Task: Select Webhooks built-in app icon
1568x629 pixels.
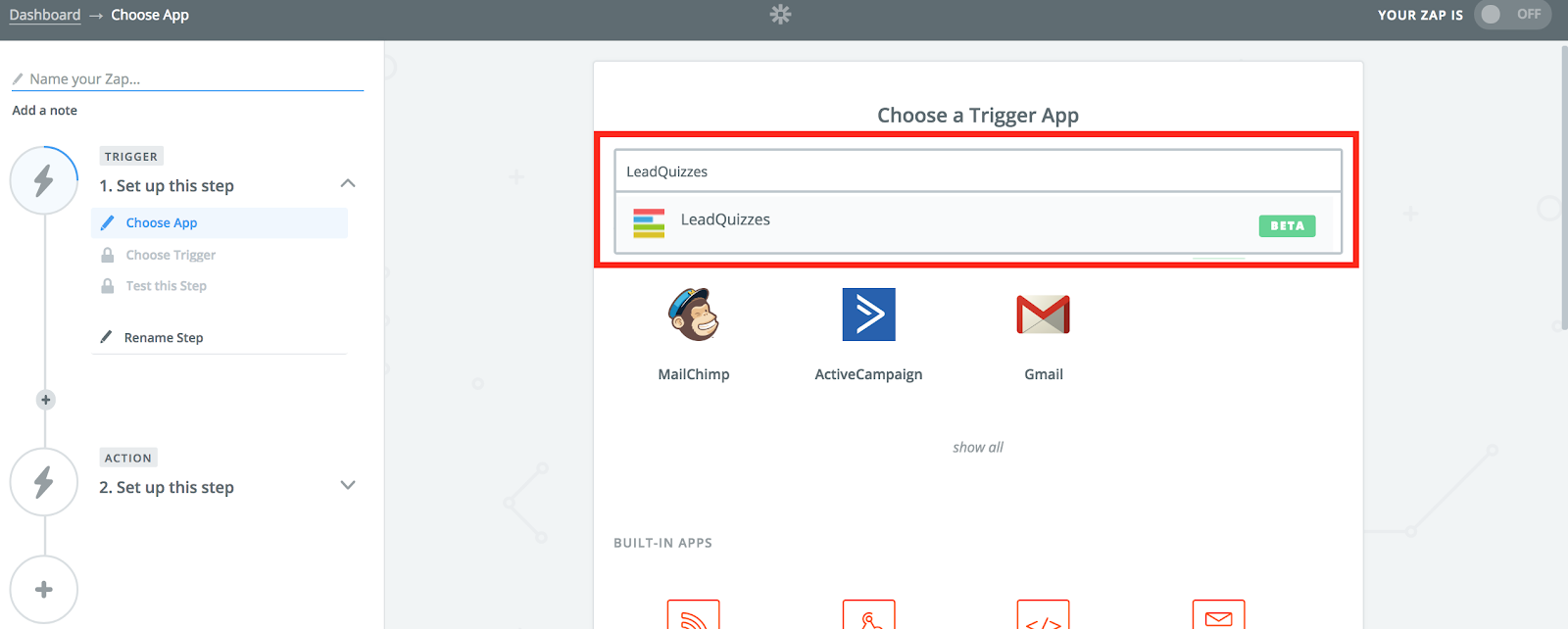Action: point(869,614)
